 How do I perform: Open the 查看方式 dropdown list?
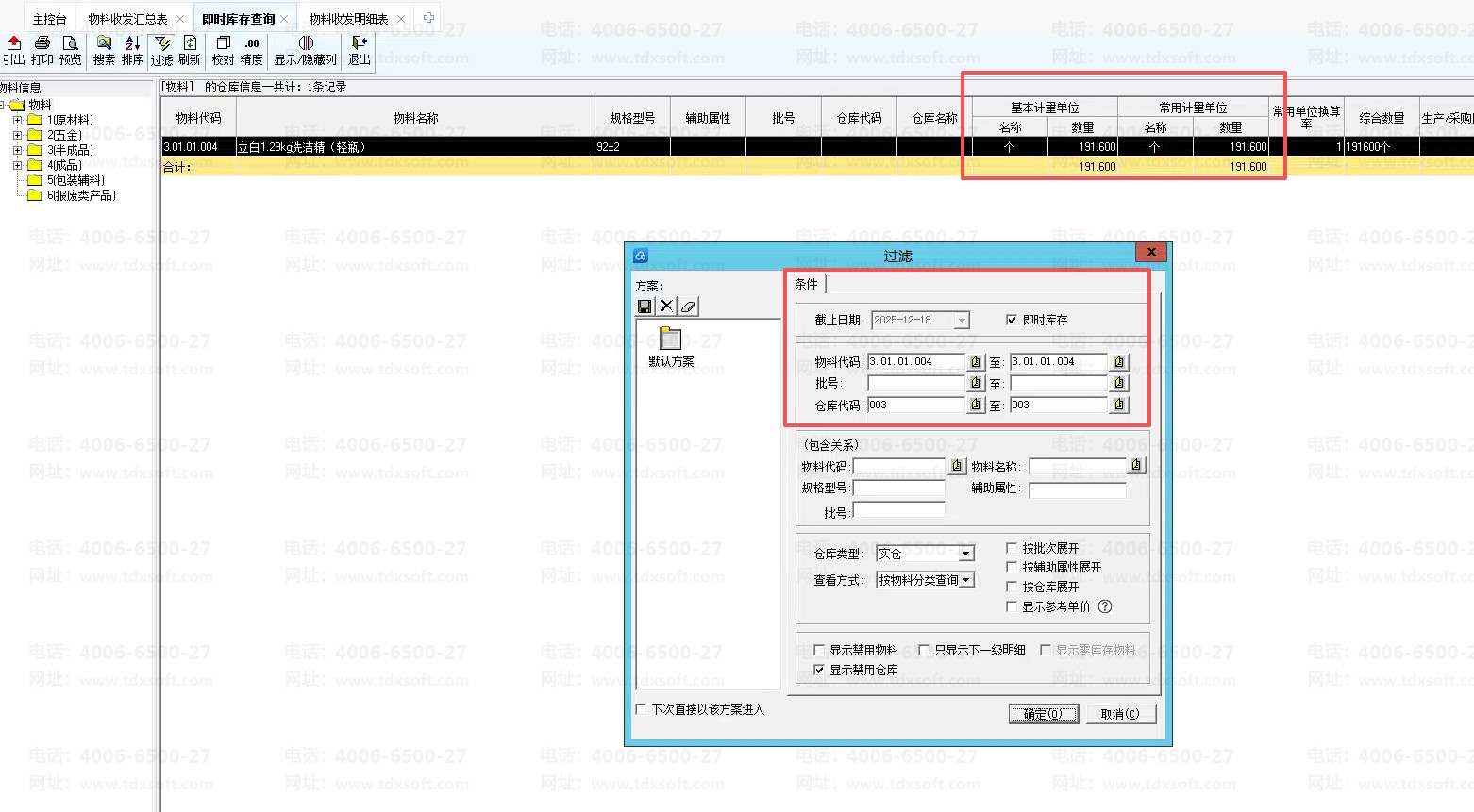tap(966, 580)
